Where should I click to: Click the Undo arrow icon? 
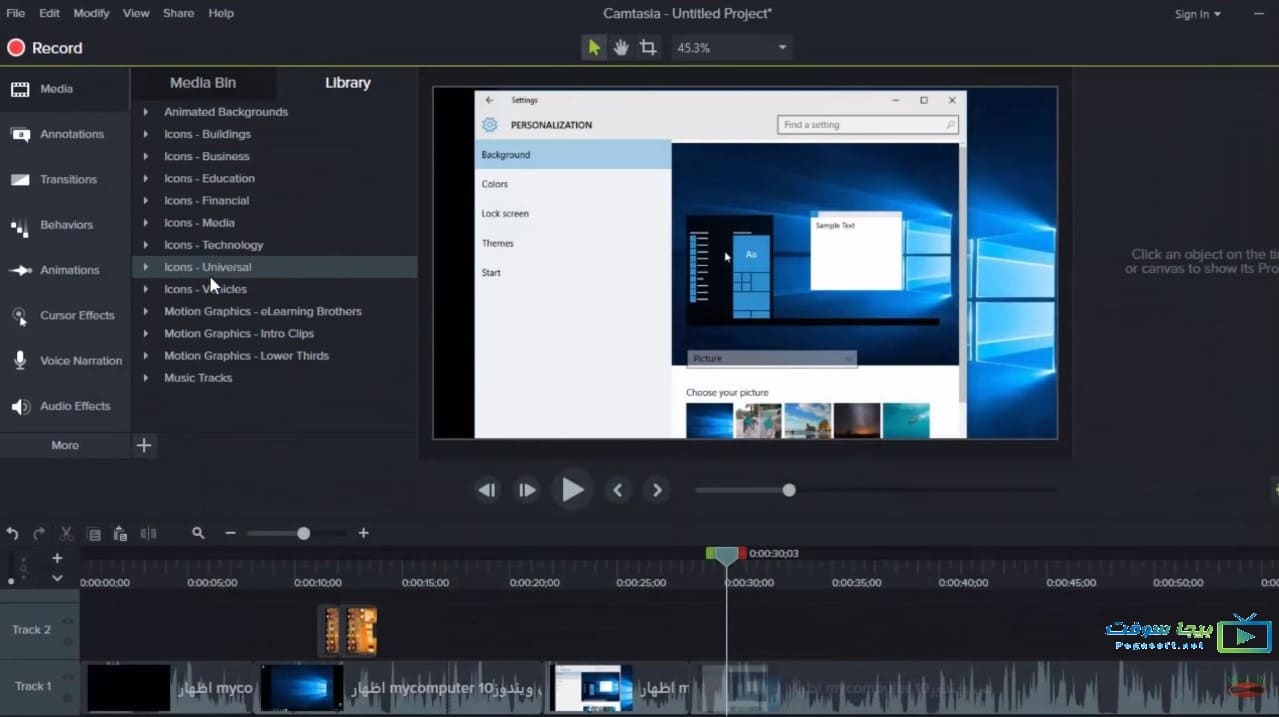(x=12, y=534)
